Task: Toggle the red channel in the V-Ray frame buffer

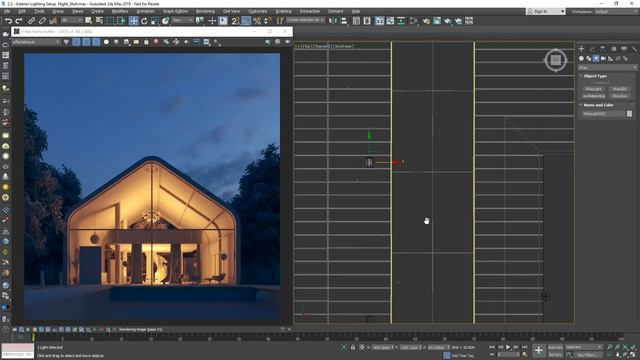Action: click(76, 42)
